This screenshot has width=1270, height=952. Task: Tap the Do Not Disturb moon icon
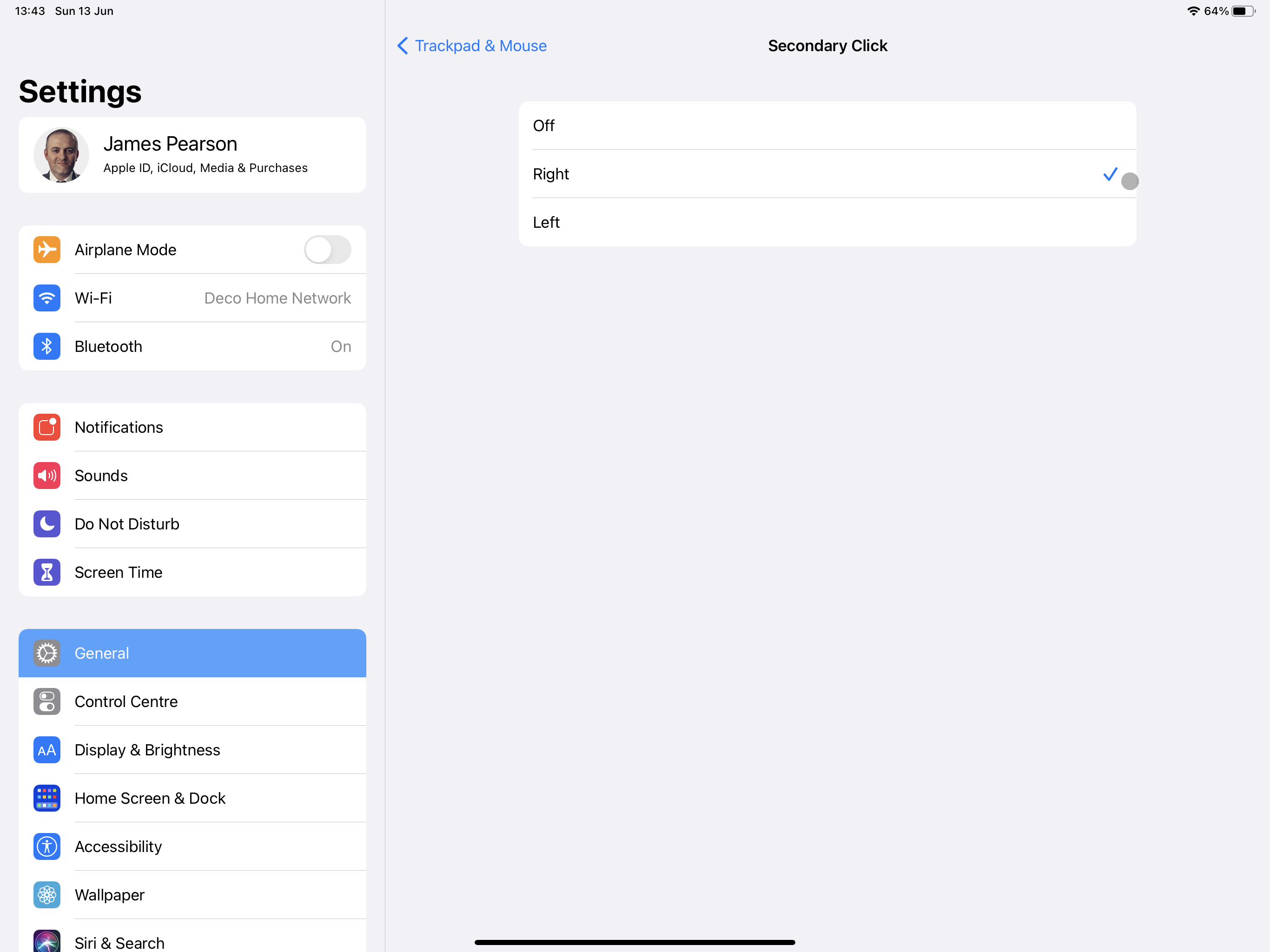[x=46, y=524]
